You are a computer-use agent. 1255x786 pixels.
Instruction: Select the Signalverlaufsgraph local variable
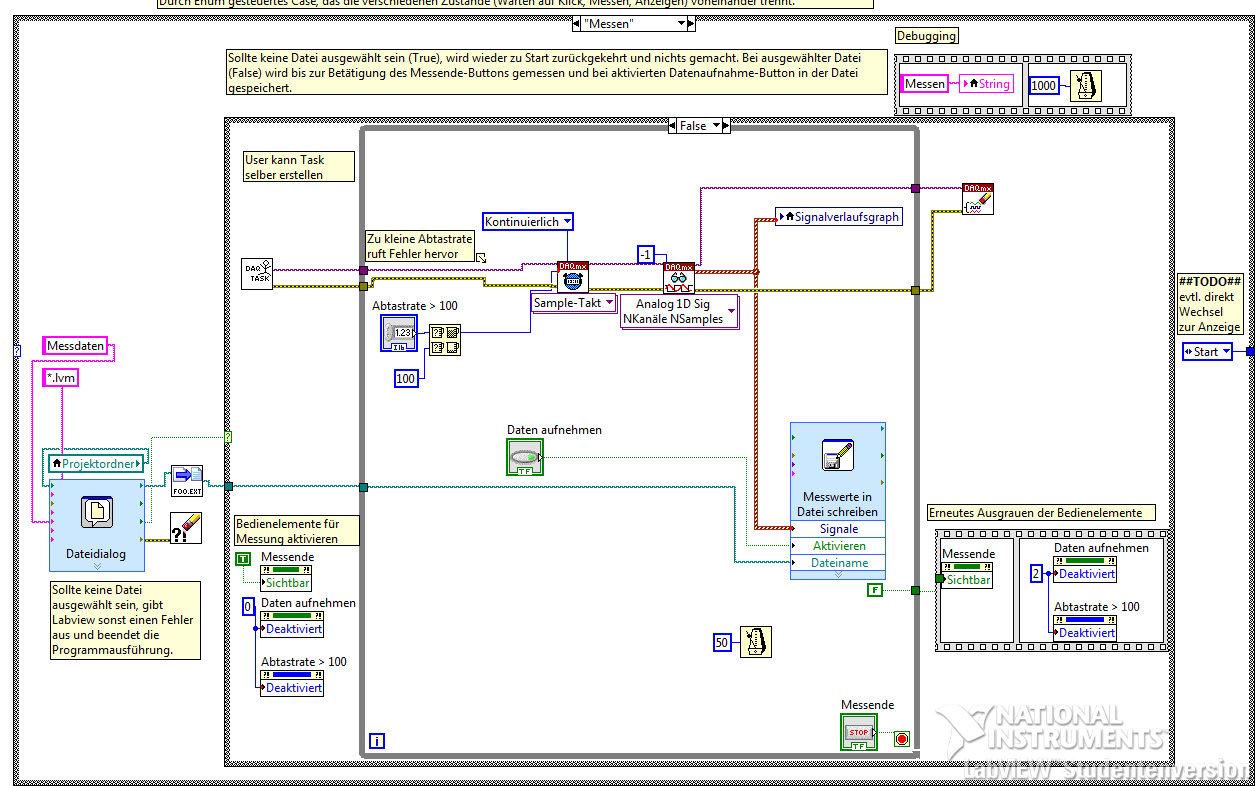(838, 216)
